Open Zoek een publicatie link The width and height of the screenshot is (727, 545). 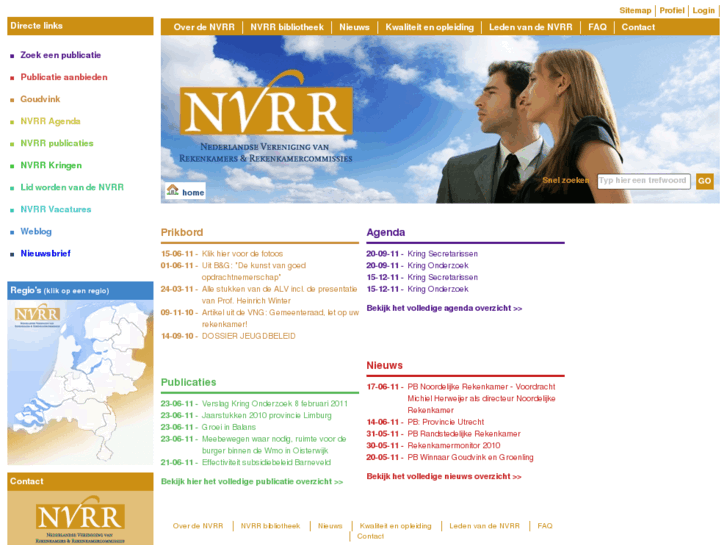(61, 55)
